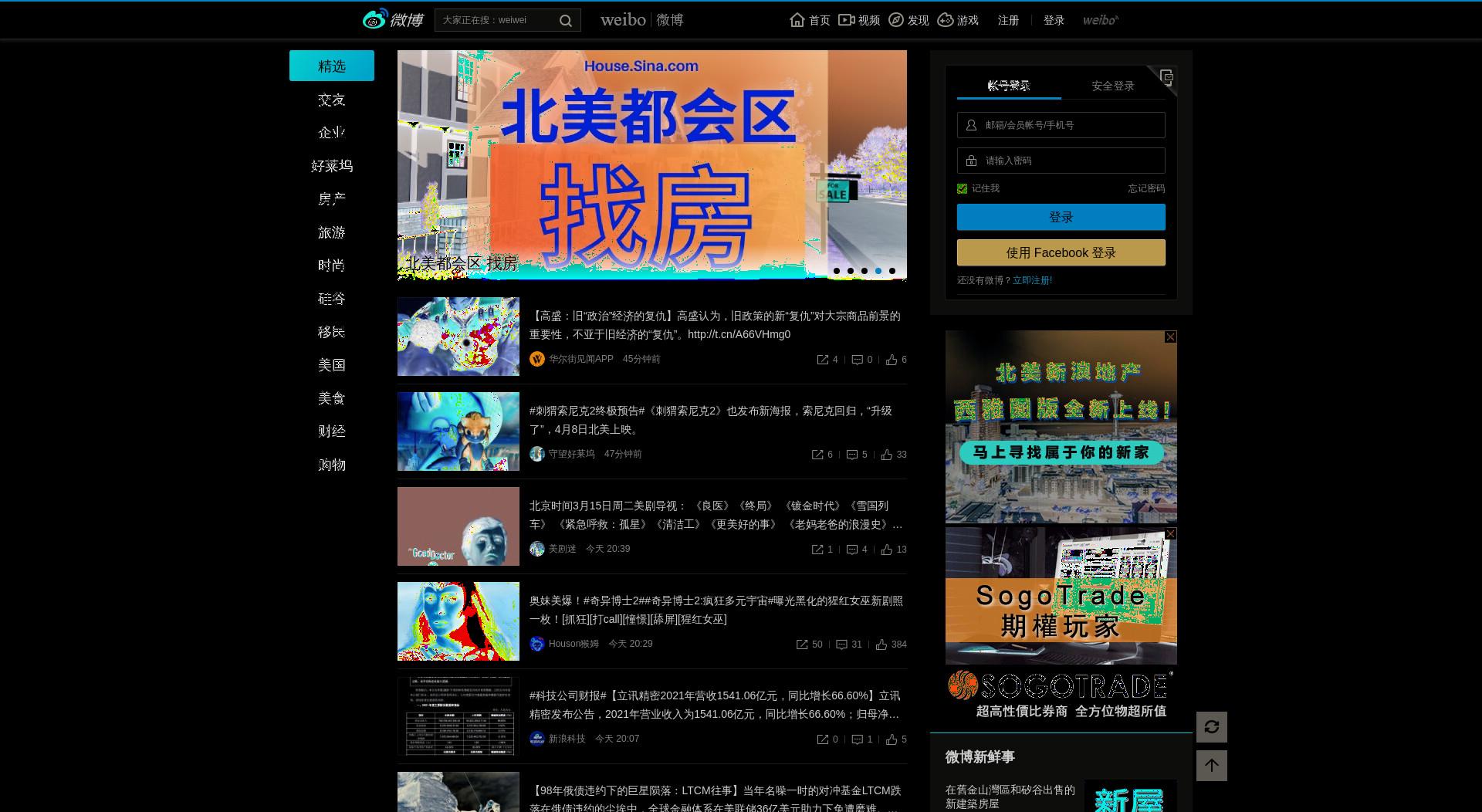
Task: Select the last carousel dot indicator
Action: (x=892, y=271)
